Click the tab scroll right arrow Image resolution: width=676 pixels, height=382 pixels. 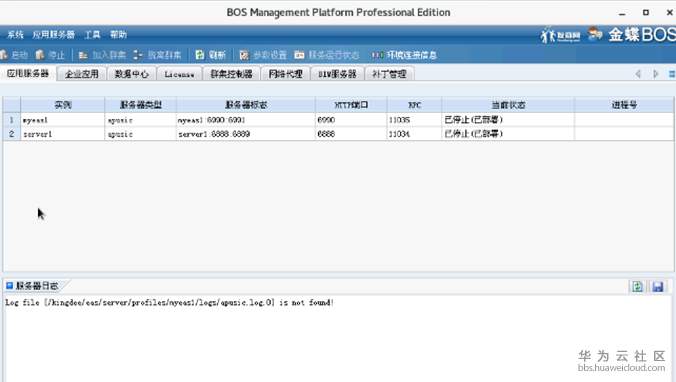point(656,74)
